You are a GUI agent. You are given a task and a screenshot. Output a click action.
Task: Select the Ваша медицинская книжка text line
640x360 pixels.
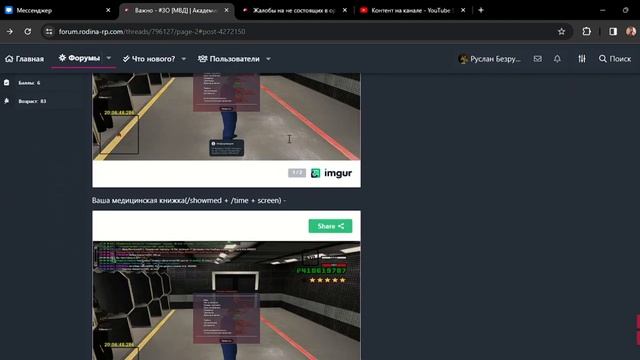tap(189, 200)
